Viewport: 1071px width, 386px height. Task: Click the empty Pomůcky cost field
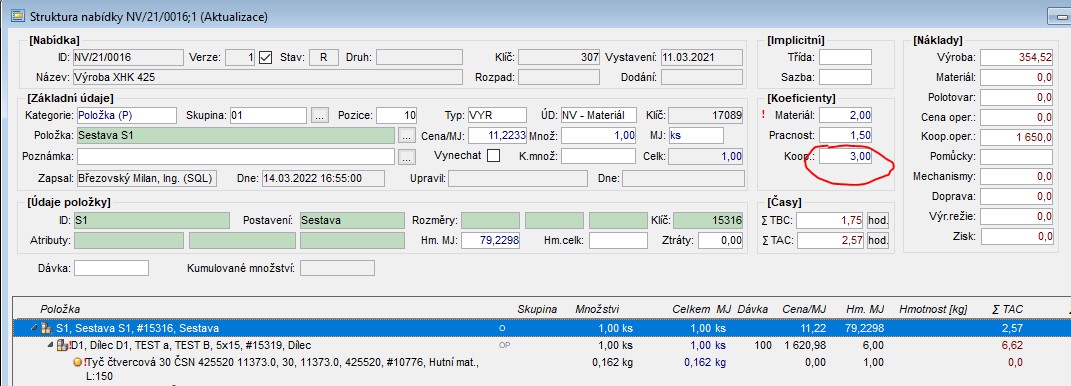[1016, 156]
